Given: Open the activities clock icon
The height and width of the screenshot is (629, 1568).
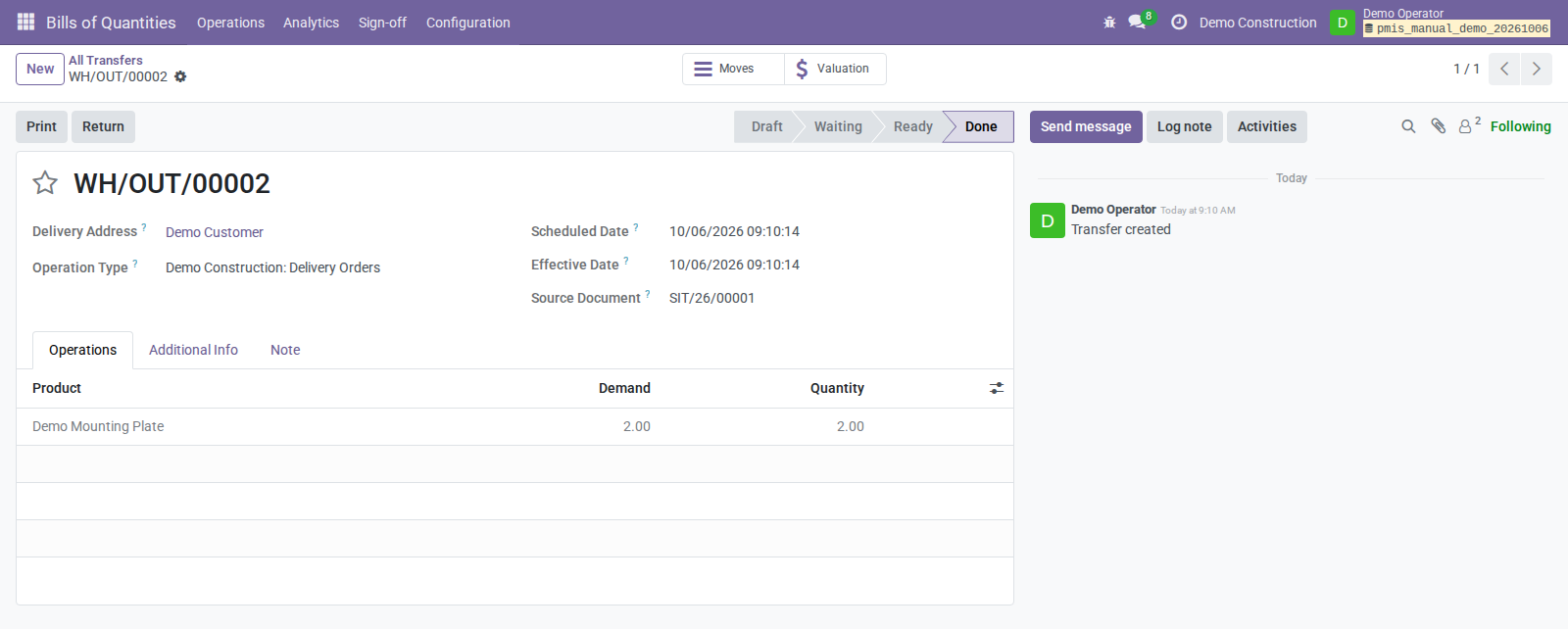Looking at the screenshot, I should click(x=1179, y=22).
